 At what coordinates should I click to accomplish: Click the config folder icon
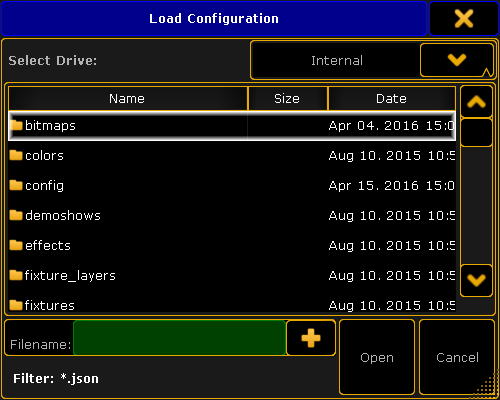pyautogui.click(x=16, y=185)
